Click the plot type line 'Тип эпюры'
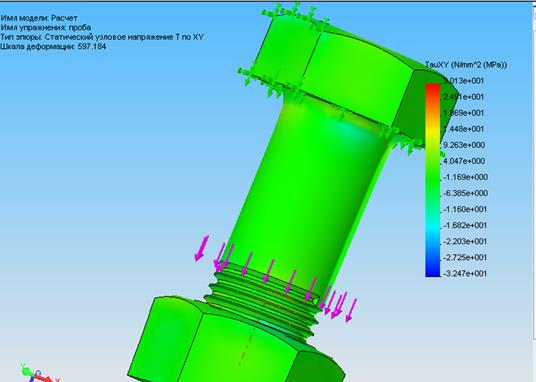The image size is (536, 382). coord(102,37)
